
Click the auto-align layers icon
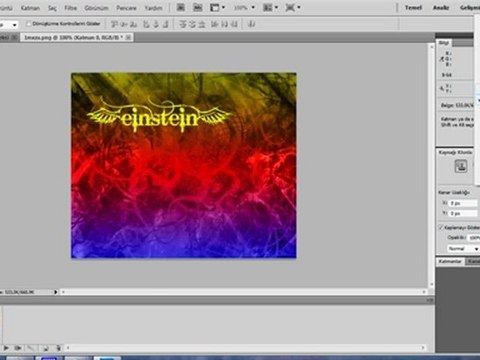(x=252, y=24)
